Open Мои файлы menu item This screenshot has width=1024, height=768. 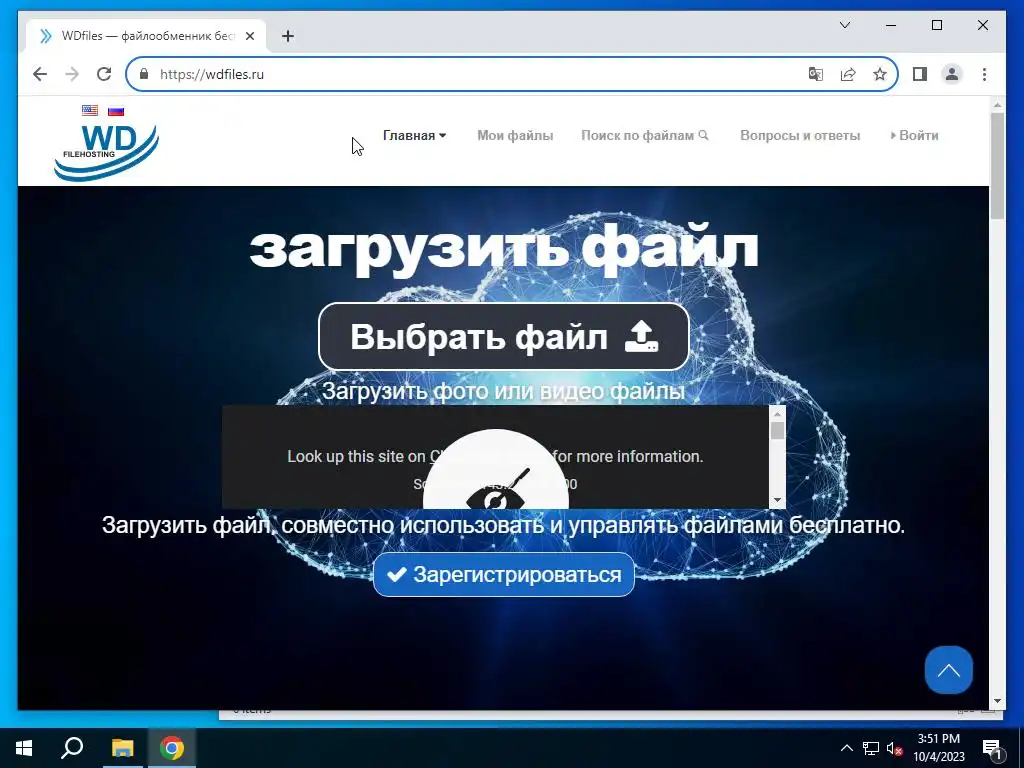(x=515, y=135)
